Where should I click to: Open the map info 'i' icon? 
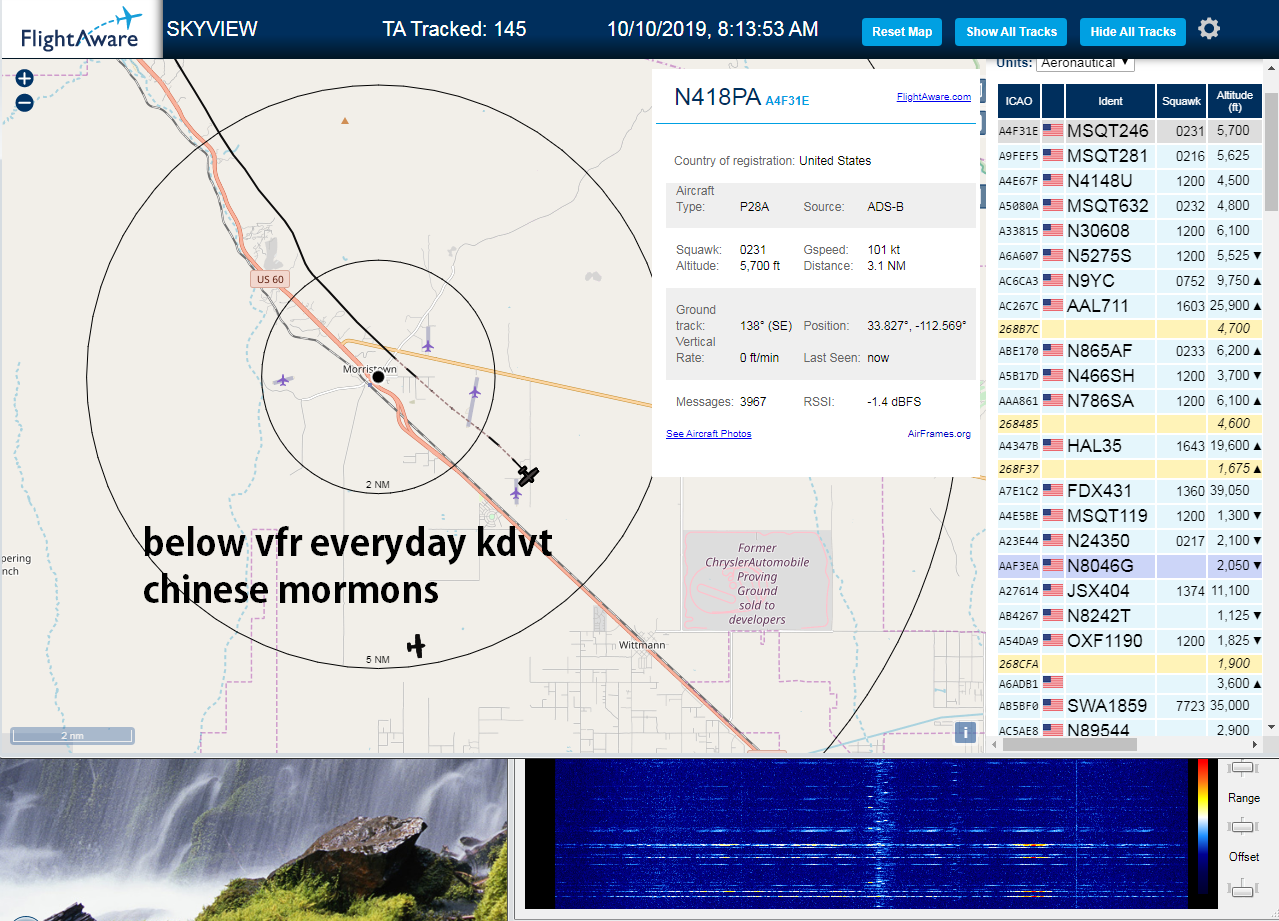click(x=965, y=732)
